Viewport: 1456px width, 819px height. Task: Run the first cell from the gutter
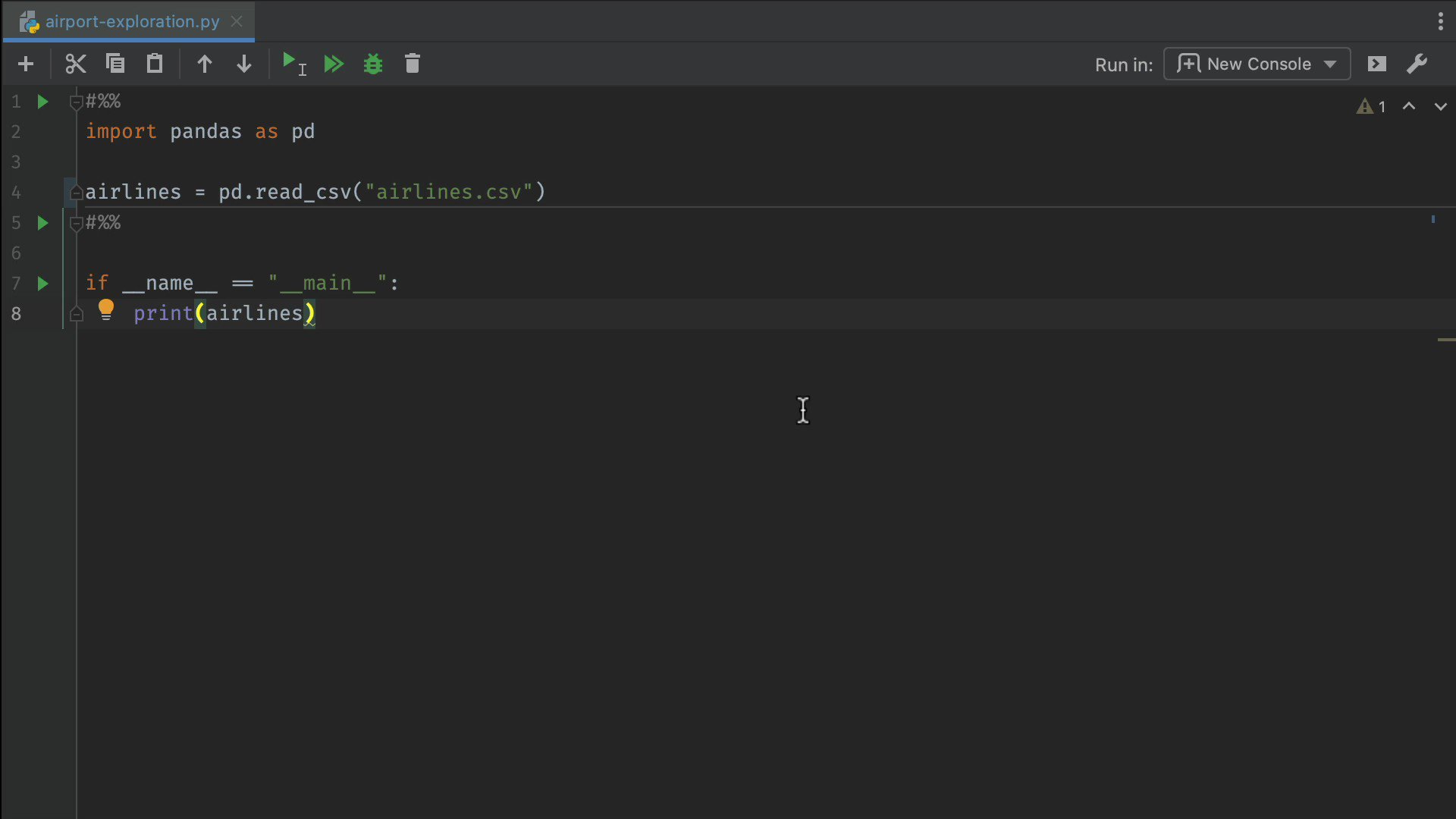tap(42, 102)
